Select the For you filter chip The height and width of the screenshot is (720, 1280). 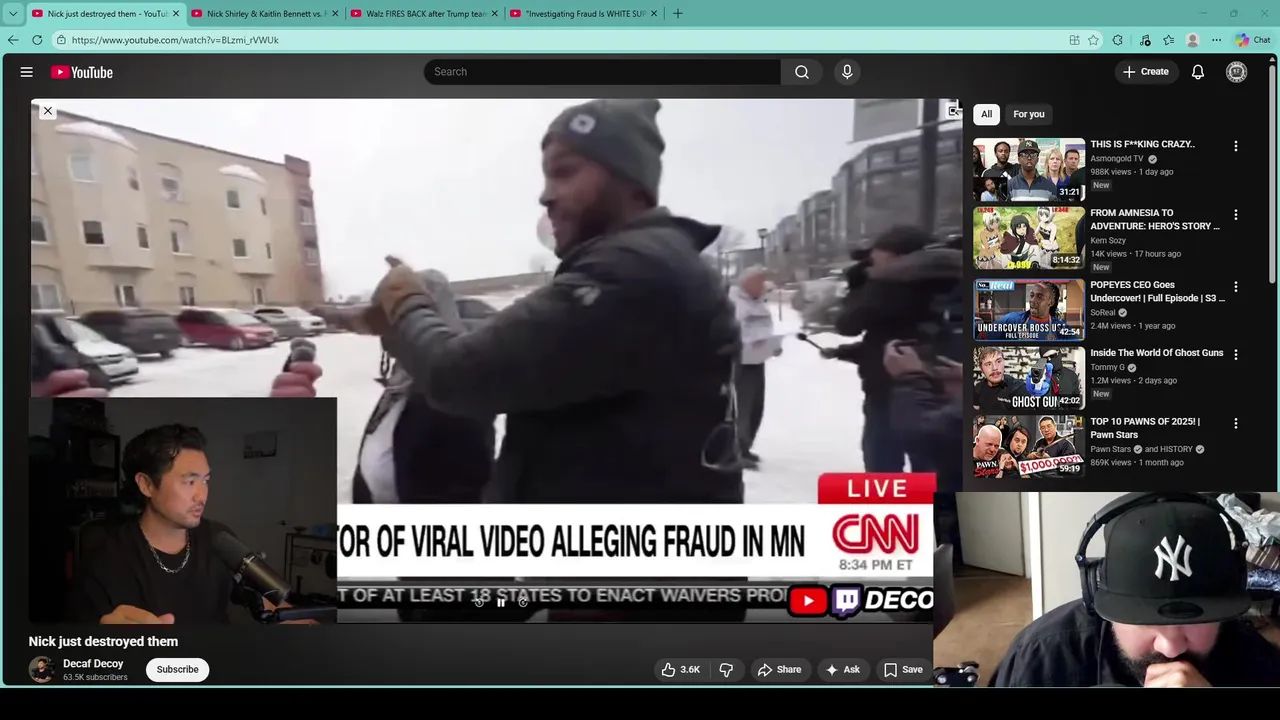point(1028,114)
